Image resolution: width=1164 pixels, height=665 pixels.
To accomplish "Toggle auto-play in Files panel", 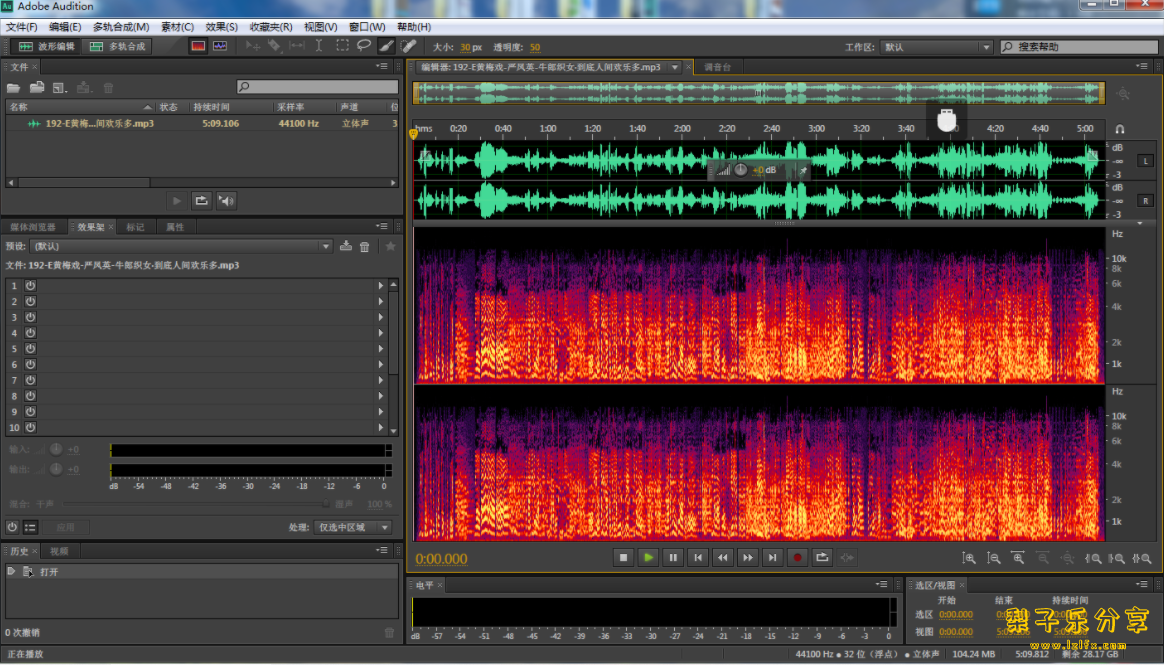I will click(x=226, y=200).
